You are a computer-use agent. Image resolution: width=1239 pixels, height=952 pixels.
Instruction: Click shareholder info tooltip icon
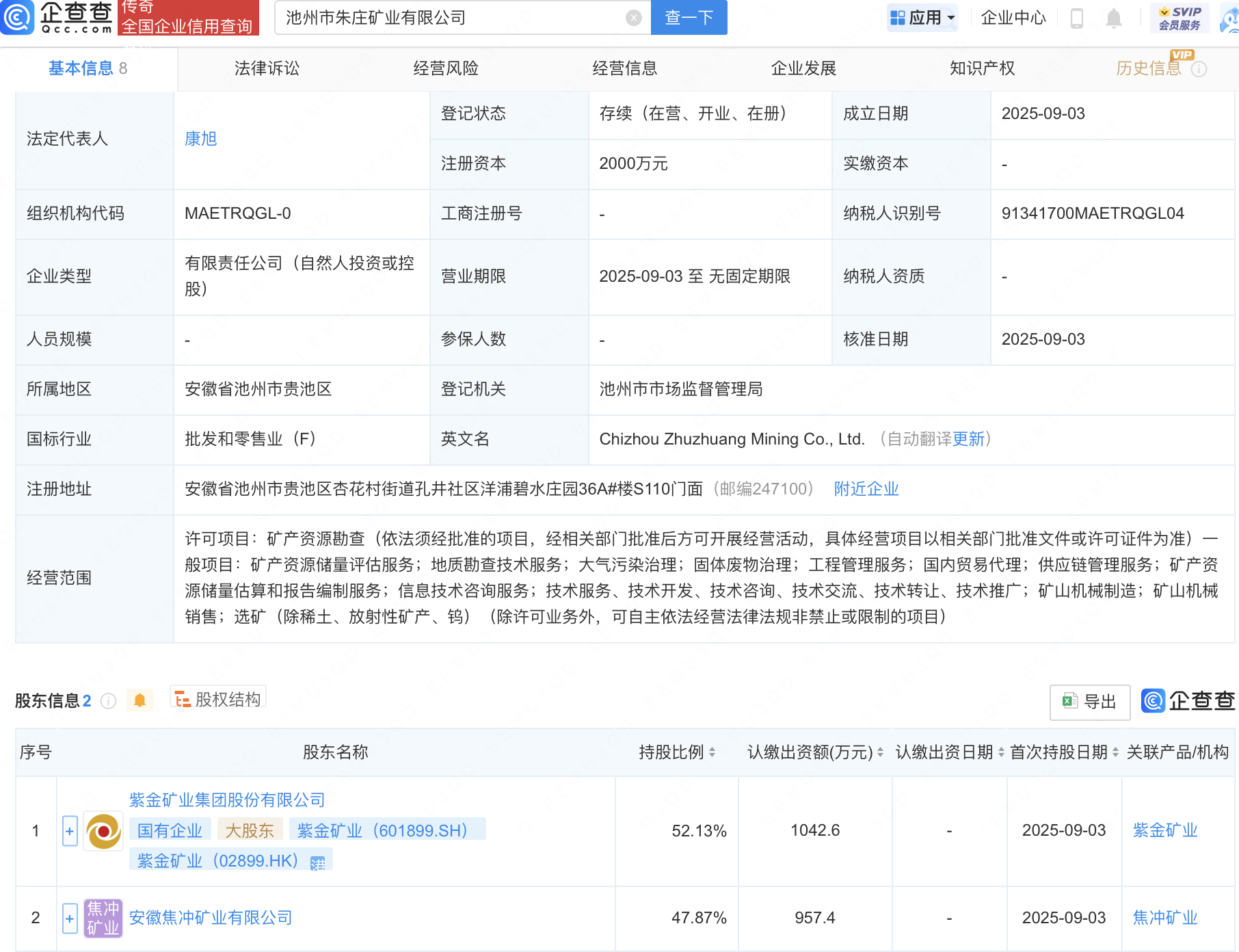[108, 701]
